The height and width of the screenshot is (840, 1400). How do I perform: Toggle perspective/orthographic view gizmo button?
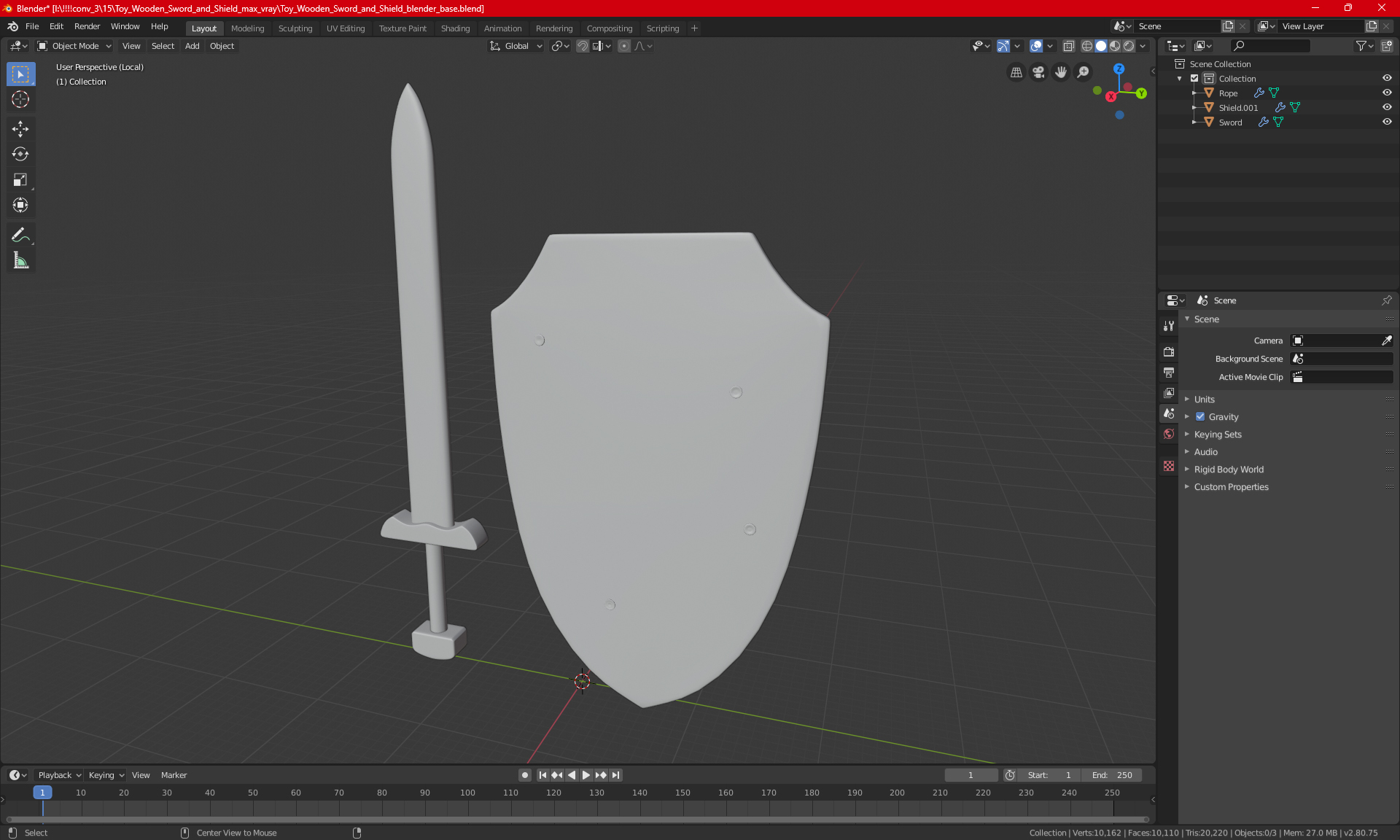click(x=1016, y=72)
